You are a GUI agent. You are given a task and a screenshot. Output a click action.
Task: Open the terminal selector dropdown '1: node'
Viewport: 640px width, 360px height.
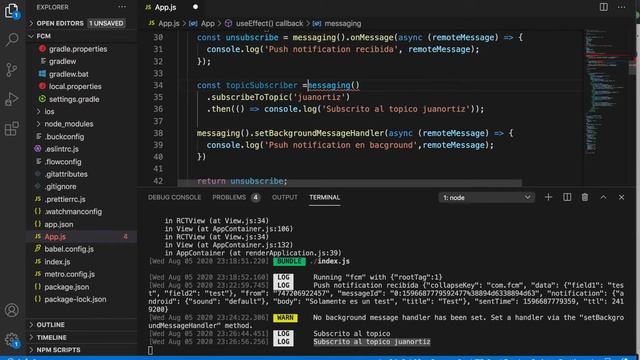tap(486, 198)
